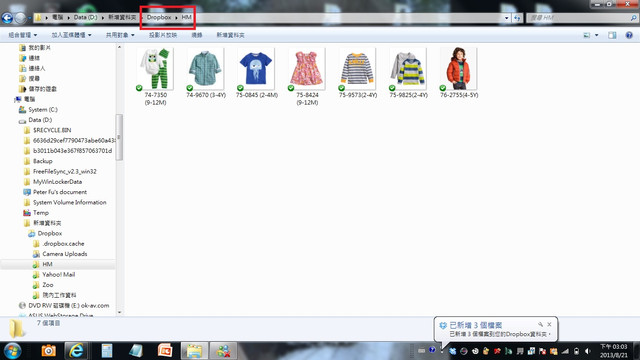This screenshot has height=360, width=640.
Task: Open the 組合管理 organize menu
Action: [22, 35]
